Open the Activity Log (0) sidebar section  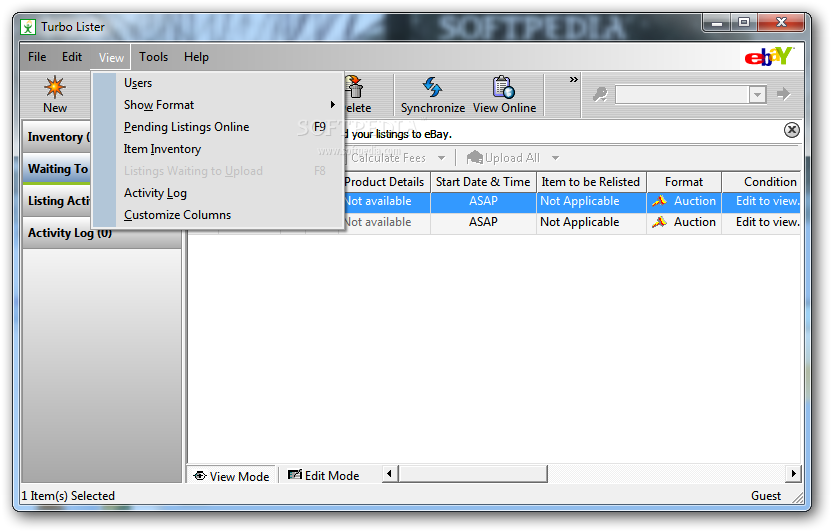101,233
